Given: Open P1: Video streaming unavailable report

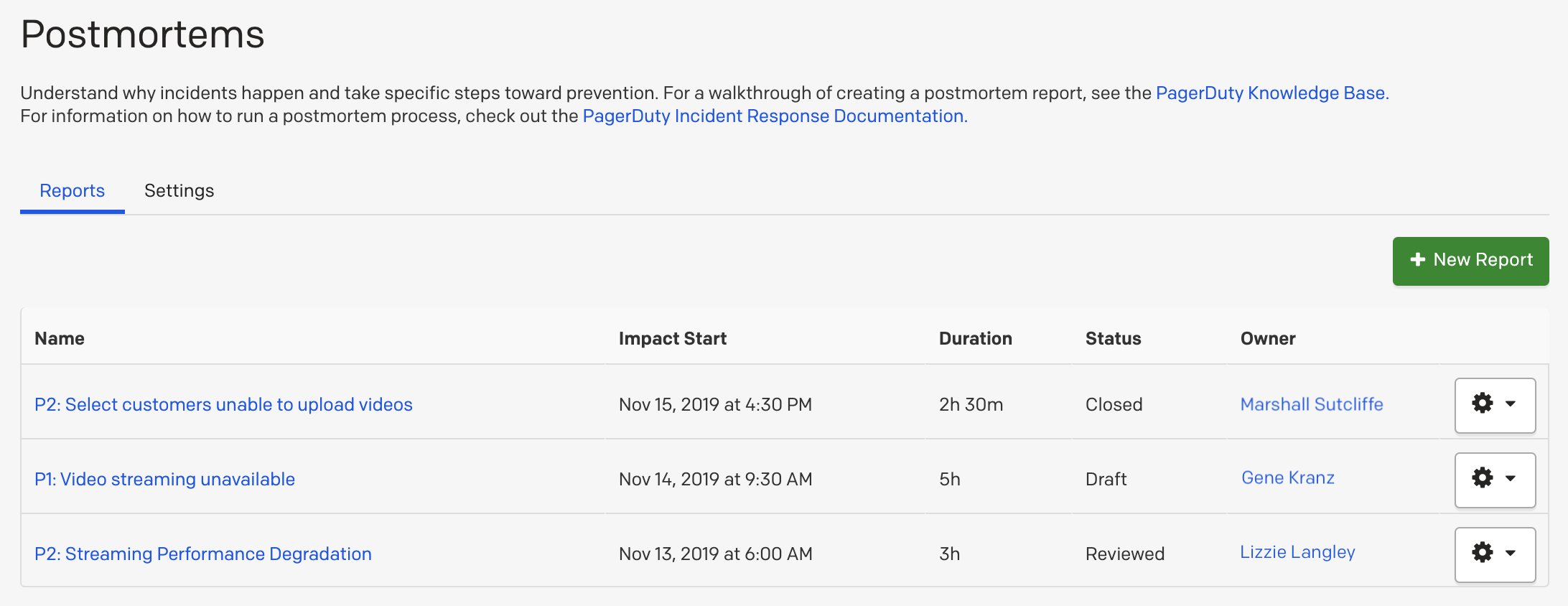Looking at the screenshot, I should 164,480.
